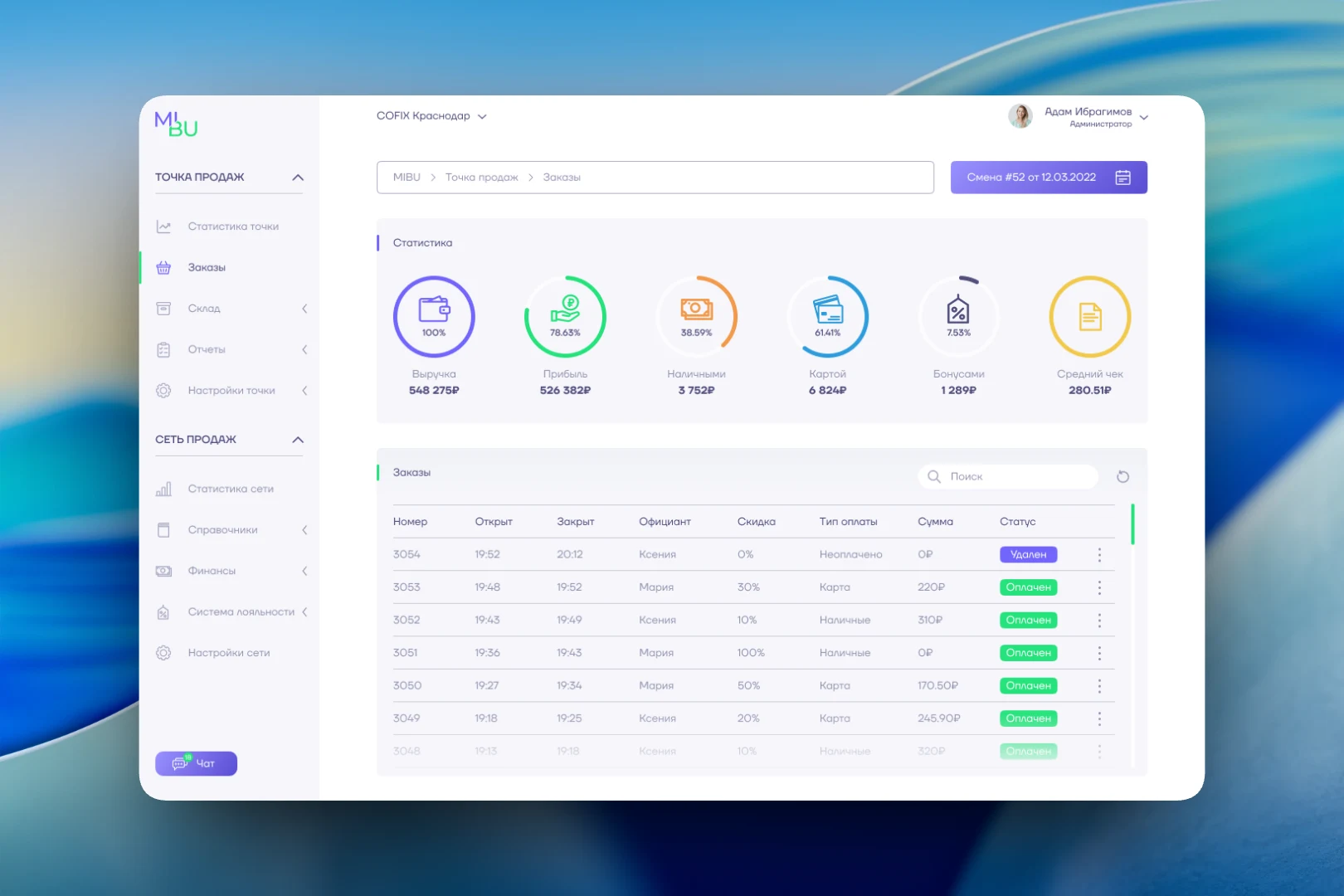The height and width of the screenshot is (896, 1344).
Task: Click the orders table green scrollbar
Action: [x=1132, y=524]
